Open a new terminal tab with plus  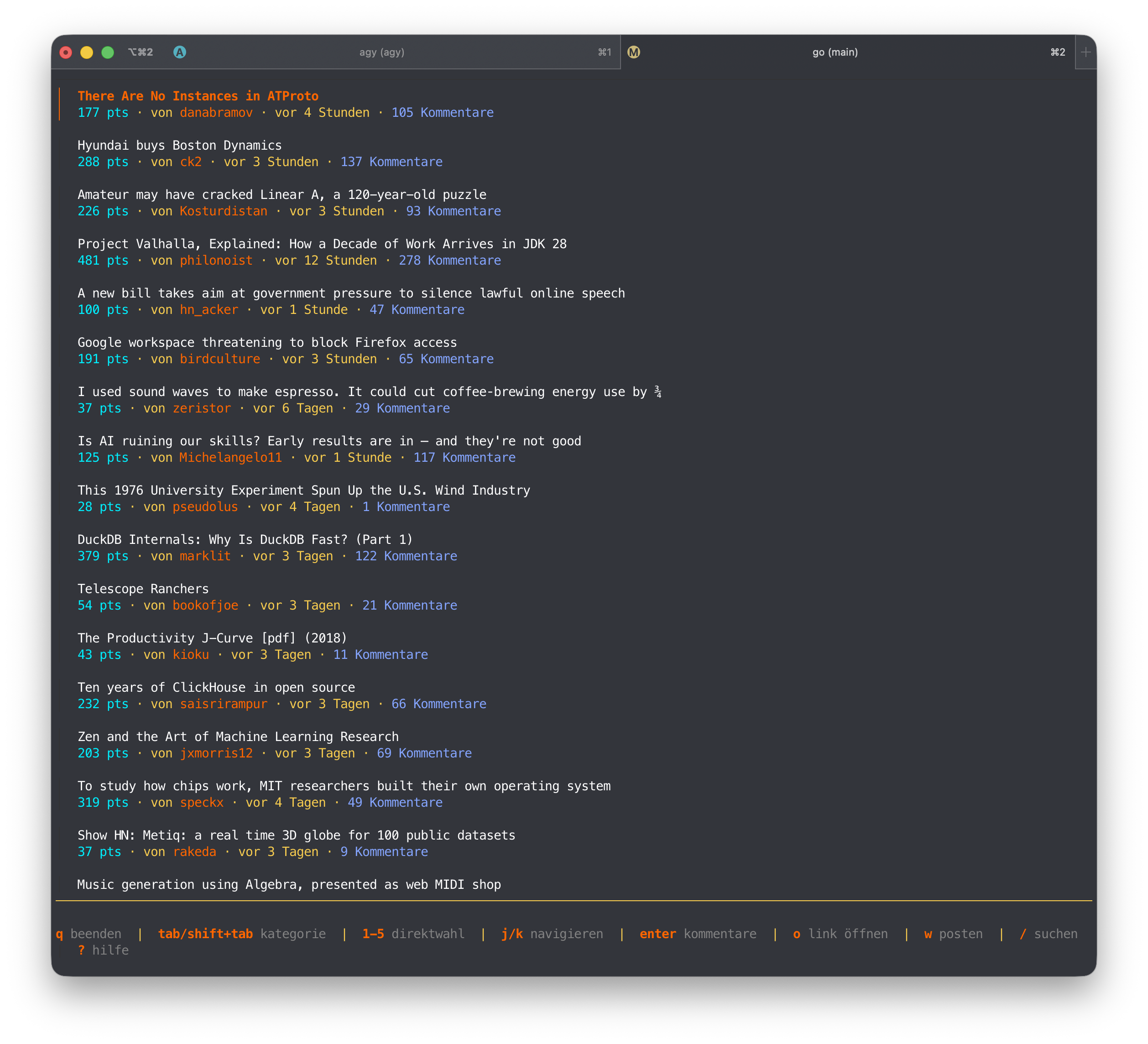click(x=1085, y=52)
